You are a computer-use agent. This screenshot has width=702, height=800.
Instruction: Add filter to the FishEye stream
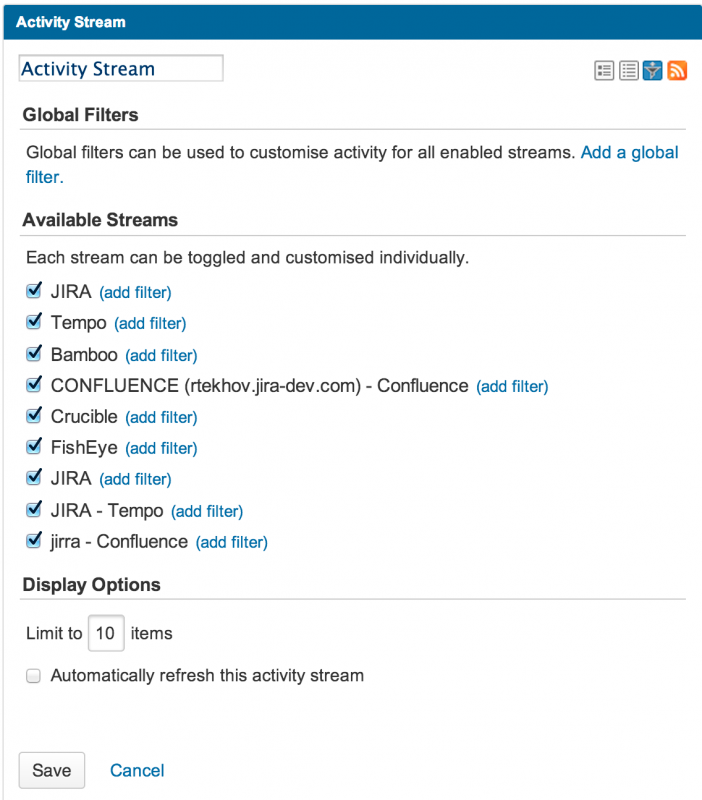[x=161, y=448]
